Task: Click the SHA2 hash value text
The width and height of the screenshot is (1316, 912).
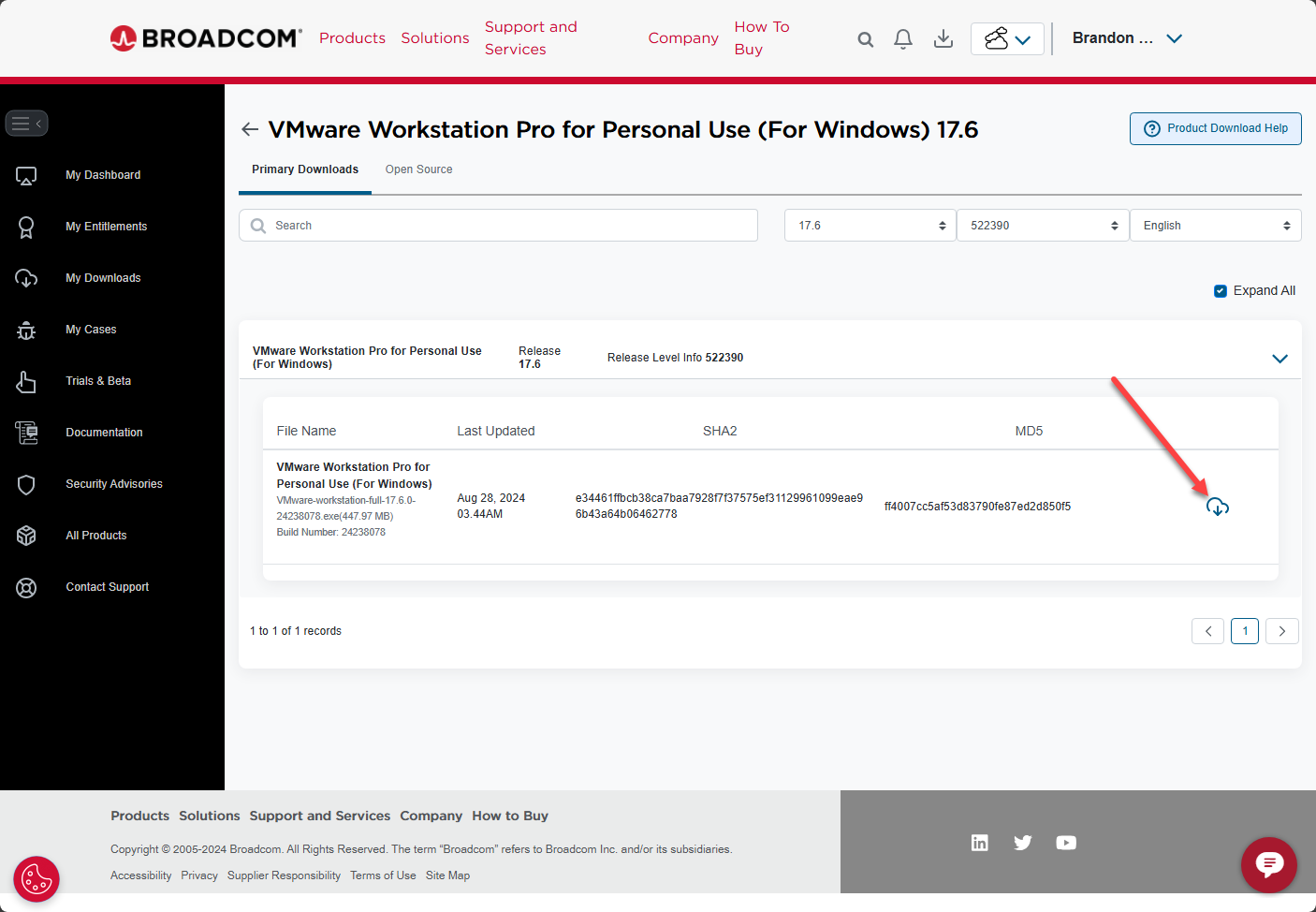Action: (719, 506)
